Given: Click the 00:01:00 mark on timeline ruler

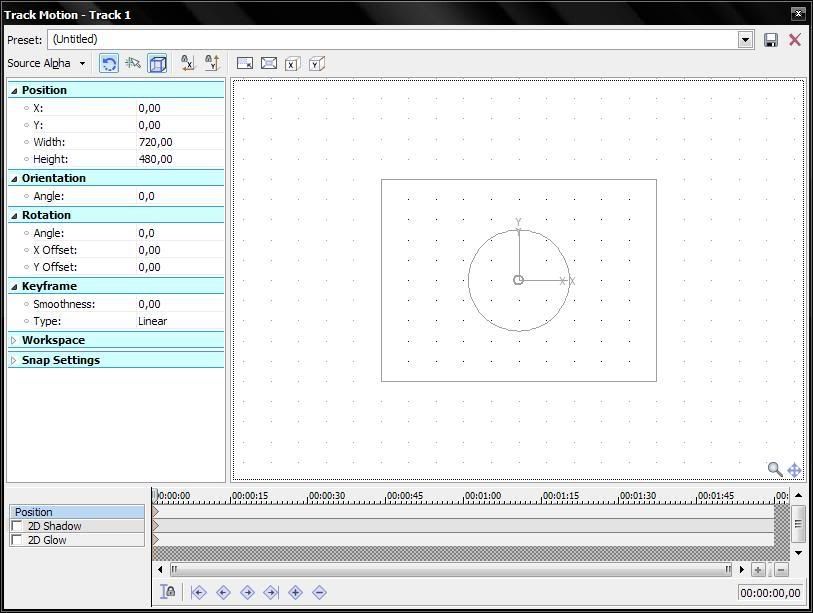Looking at the screenshot, I should 483,496.
